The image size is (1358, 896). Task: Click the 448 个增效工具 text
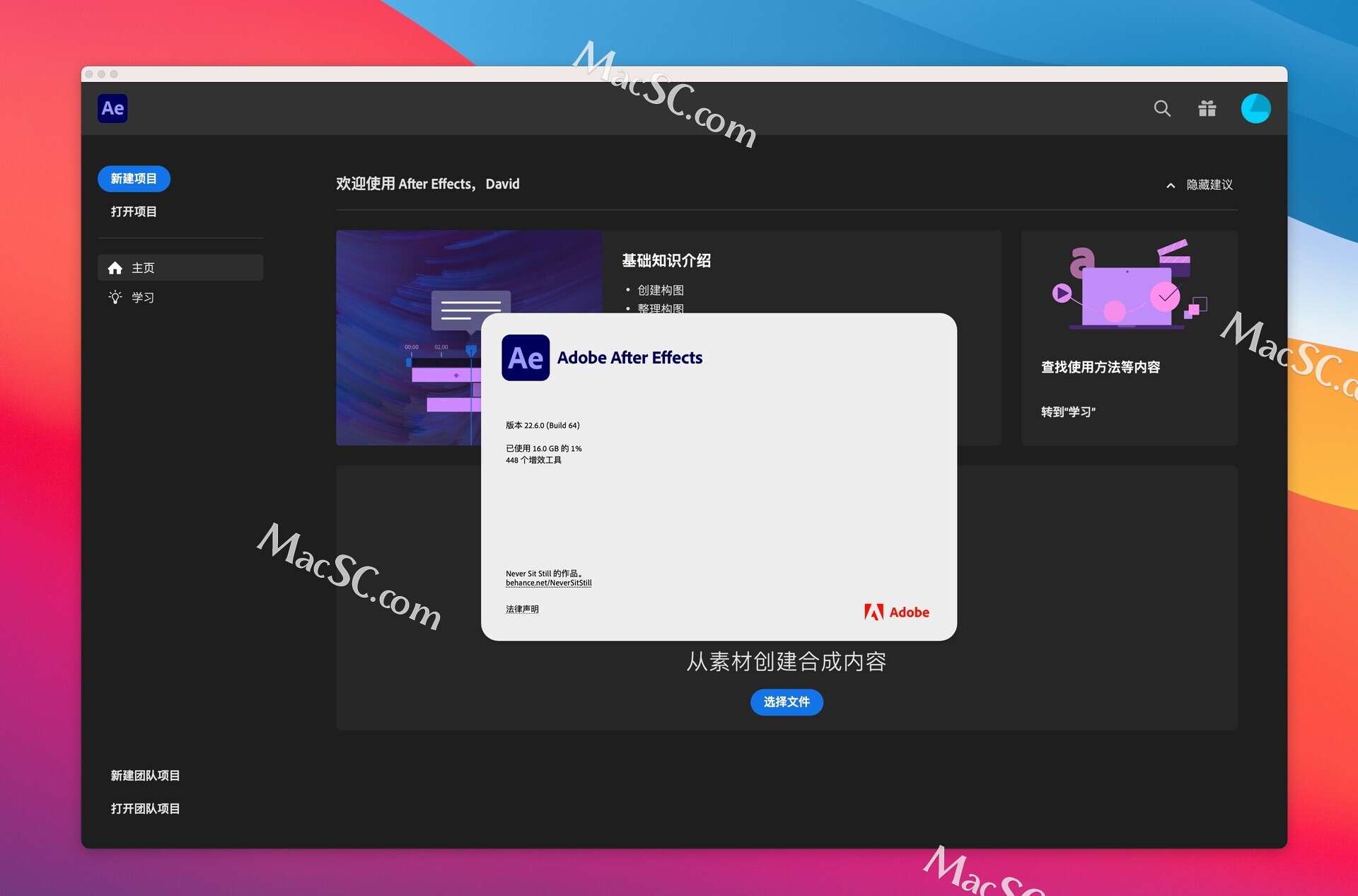coord(533,460)
